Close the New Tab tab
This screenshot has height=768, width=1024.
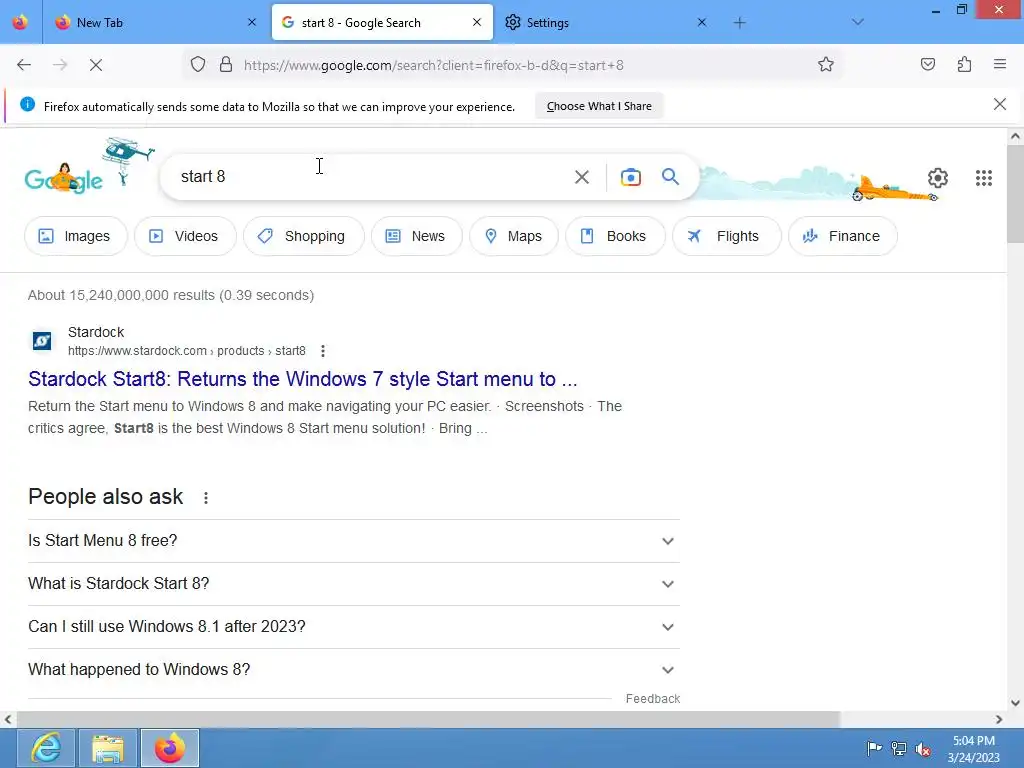pyautogui.click(x=252, y=22)
